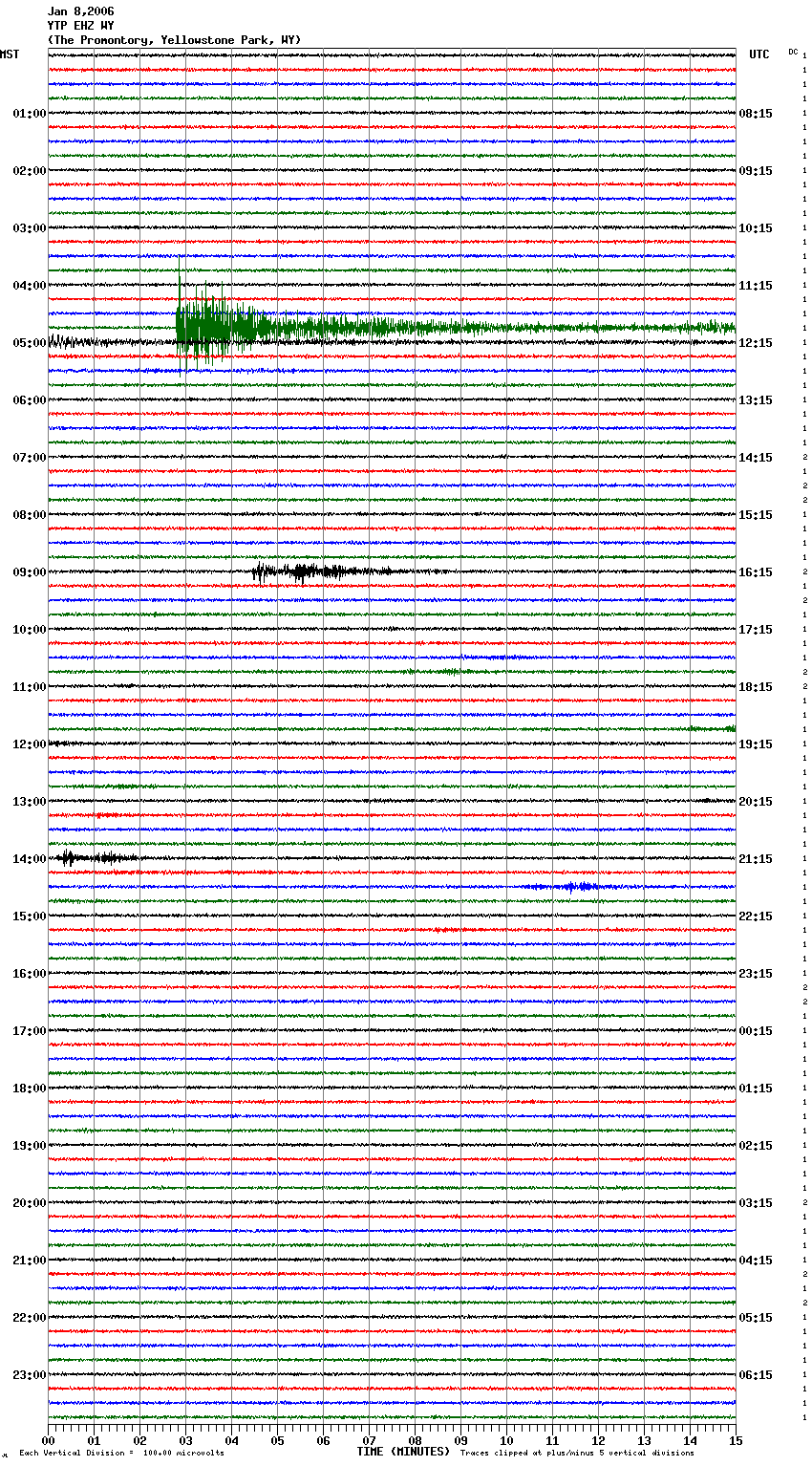Click the '02:15' UTC time label

(756, 1146)
